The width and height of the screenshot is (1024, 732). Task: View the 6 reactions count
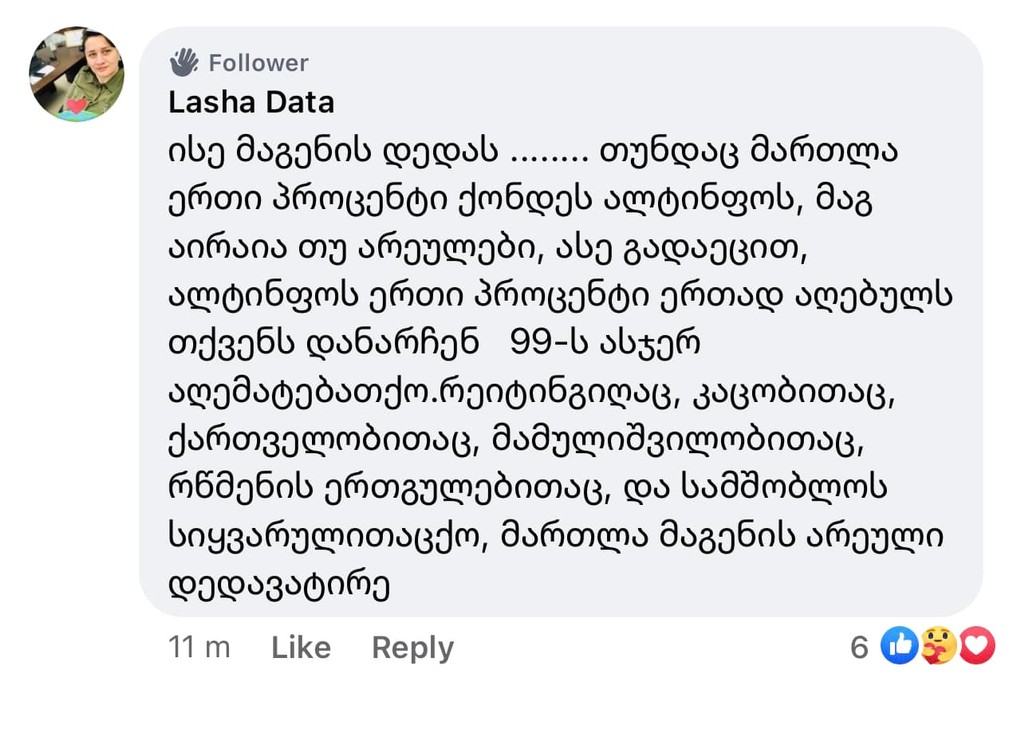click(859, 647)
